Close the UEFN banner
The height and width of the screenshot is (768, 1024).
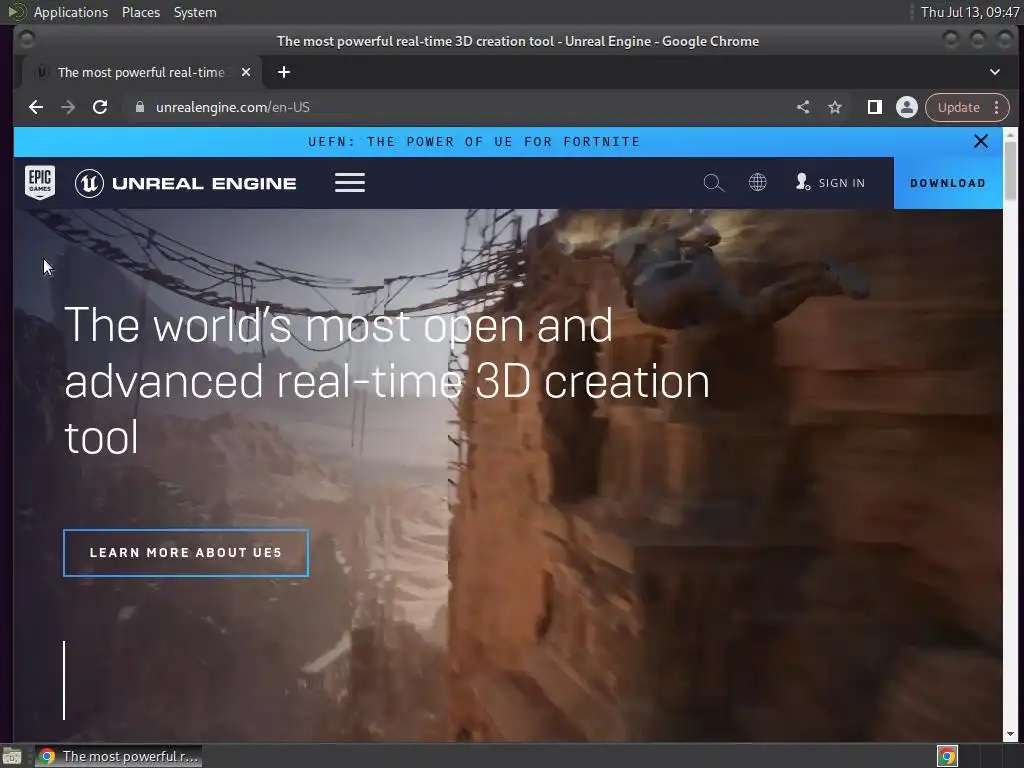pos(980,141)
